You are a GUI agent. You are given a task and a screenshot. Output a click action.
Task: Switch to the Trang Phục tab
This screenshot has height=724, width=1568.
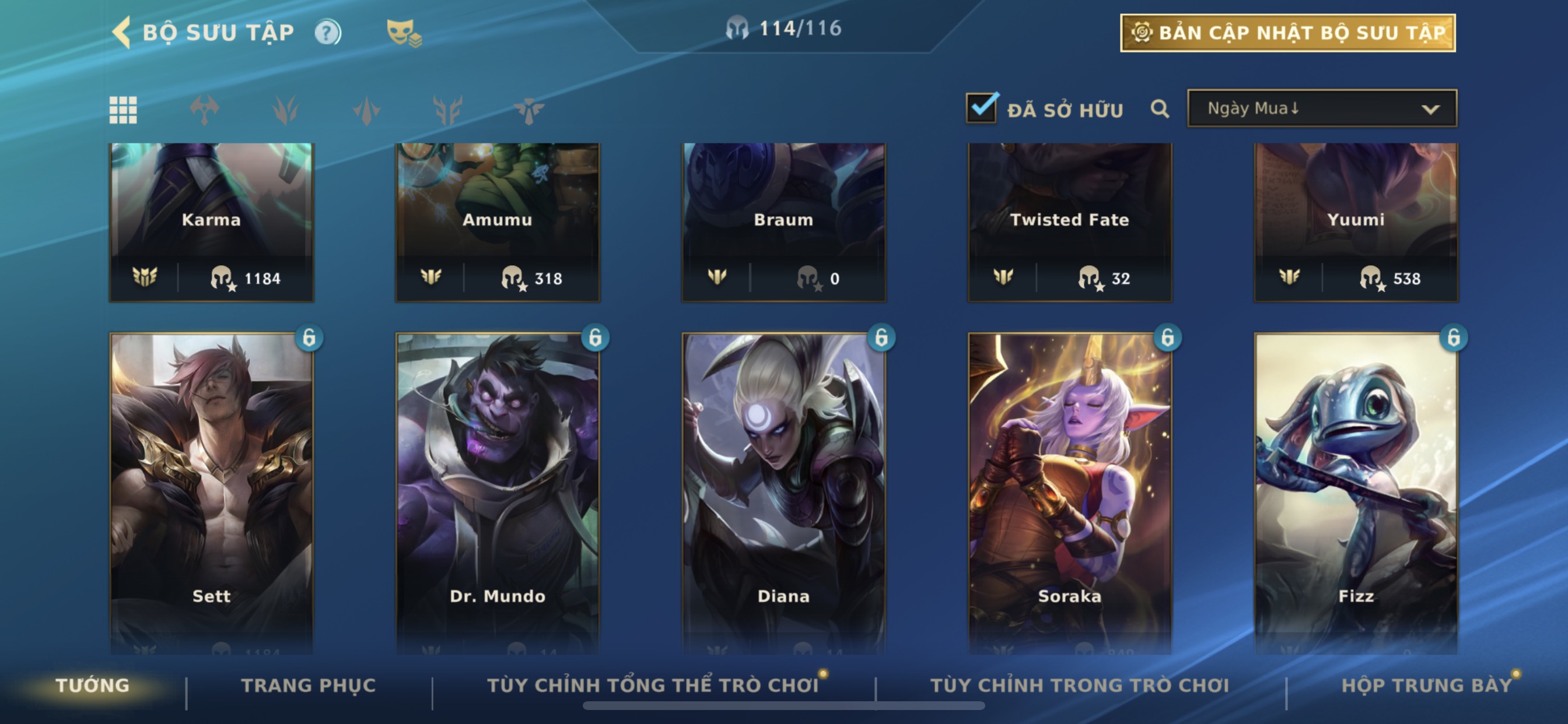[x=309, y=685]
